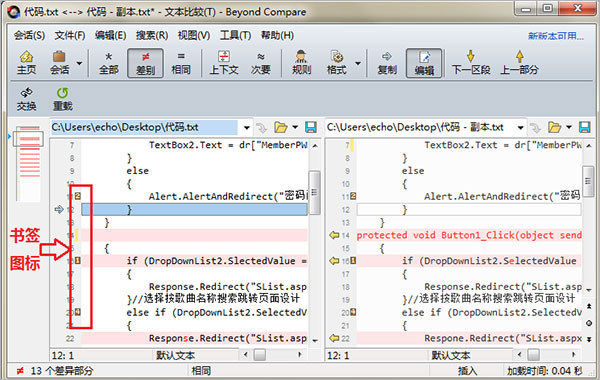Viewport: 600px width, 380px height.
Task: Click bookmark icon on right line 20
Action: (x=353, y=312)
